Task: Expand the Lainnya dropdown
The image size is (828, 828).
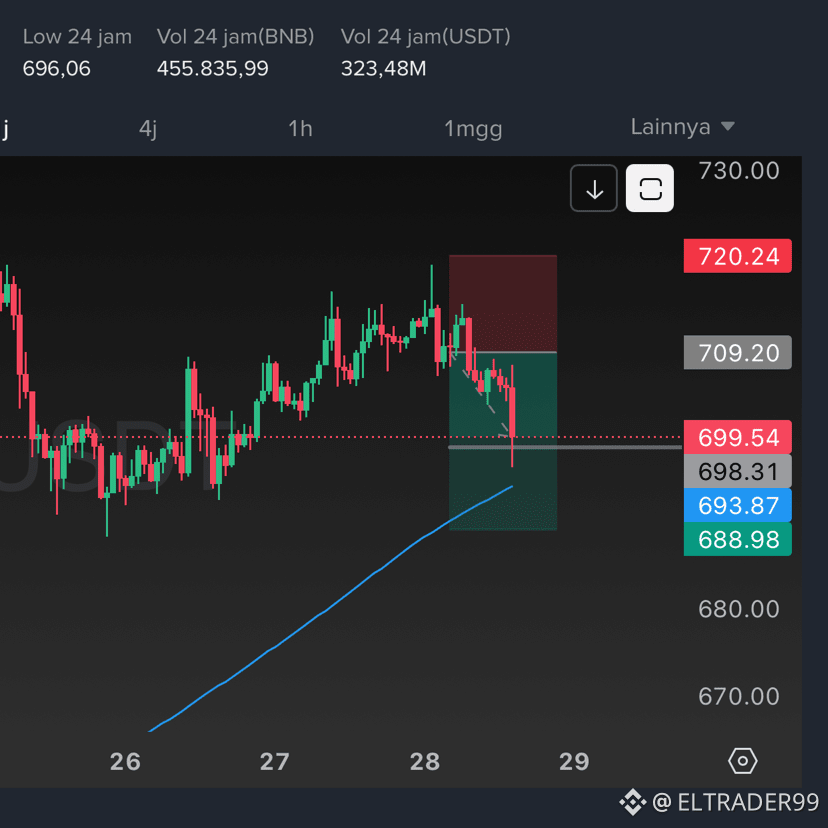Action: (682, 127)
